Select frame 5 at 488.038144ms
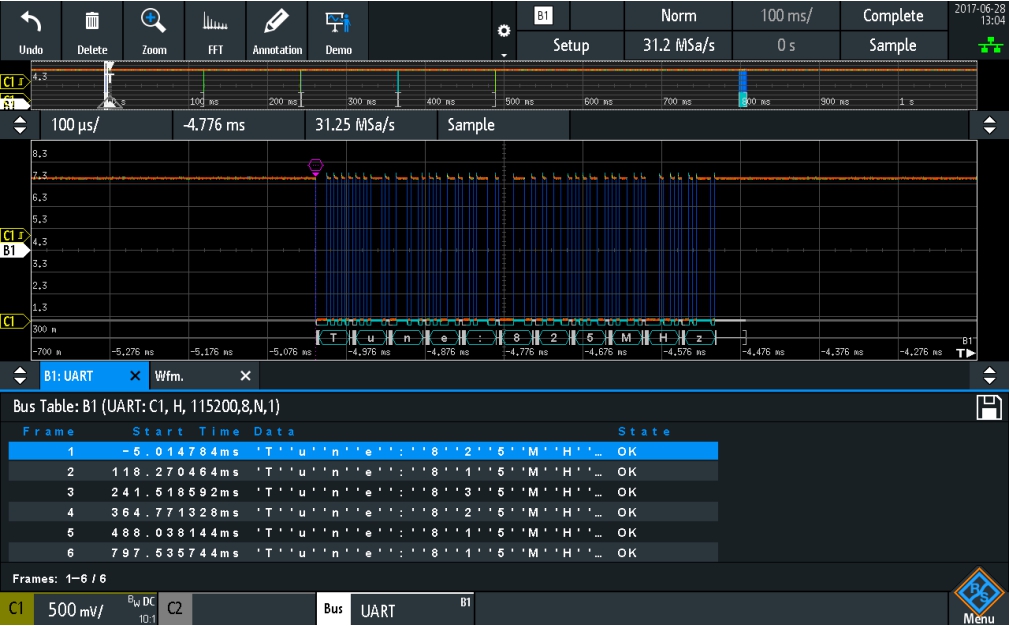Image resolution: width=1010 pixels, height=626 pixels. [363, 533]
